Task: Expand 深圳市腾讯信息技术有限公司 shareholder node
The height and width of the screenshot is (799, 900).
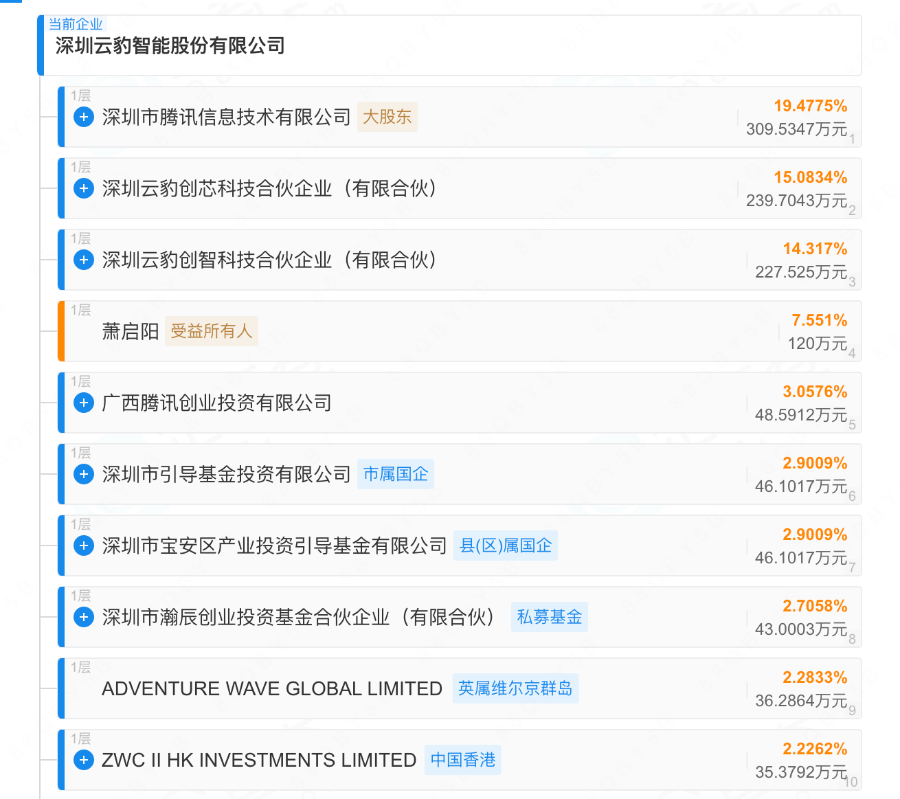Action: (x=84, y=117)
